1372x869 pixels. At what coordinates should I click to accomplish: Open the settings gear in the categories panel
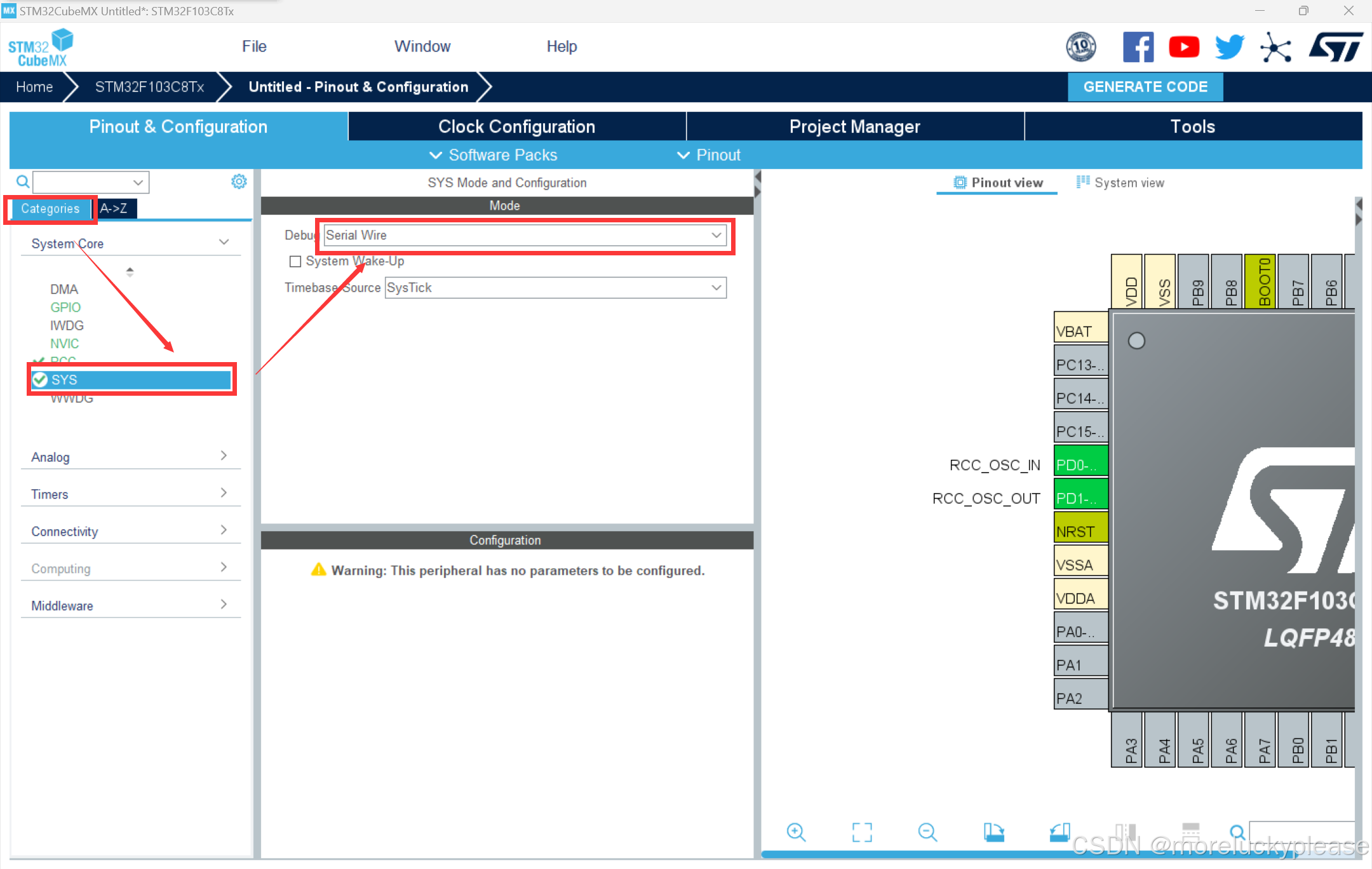239,182
